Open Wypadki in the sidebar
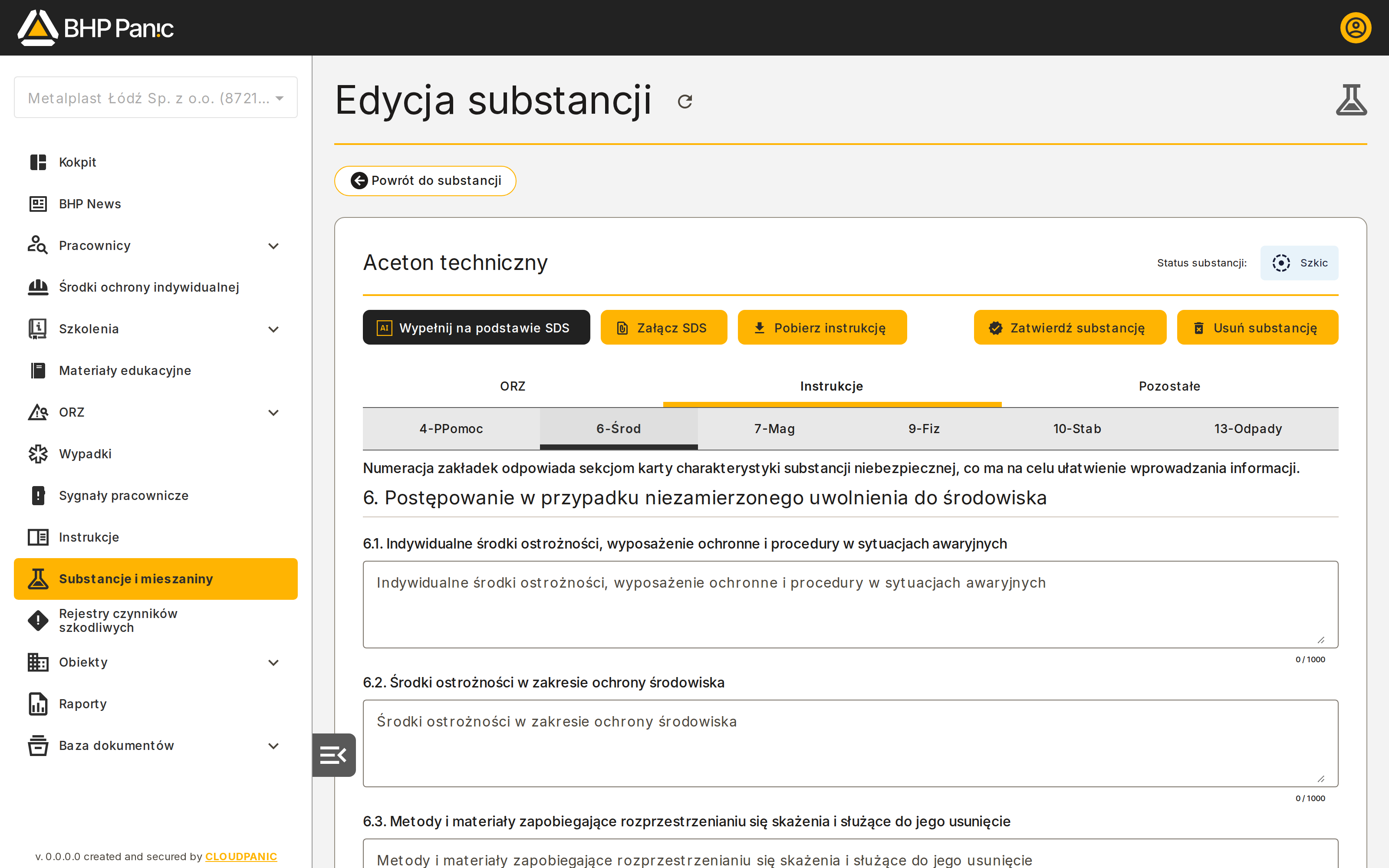The height and width of the screenshot is (868, 1389). pyautogui.click(x=155, y=454)
